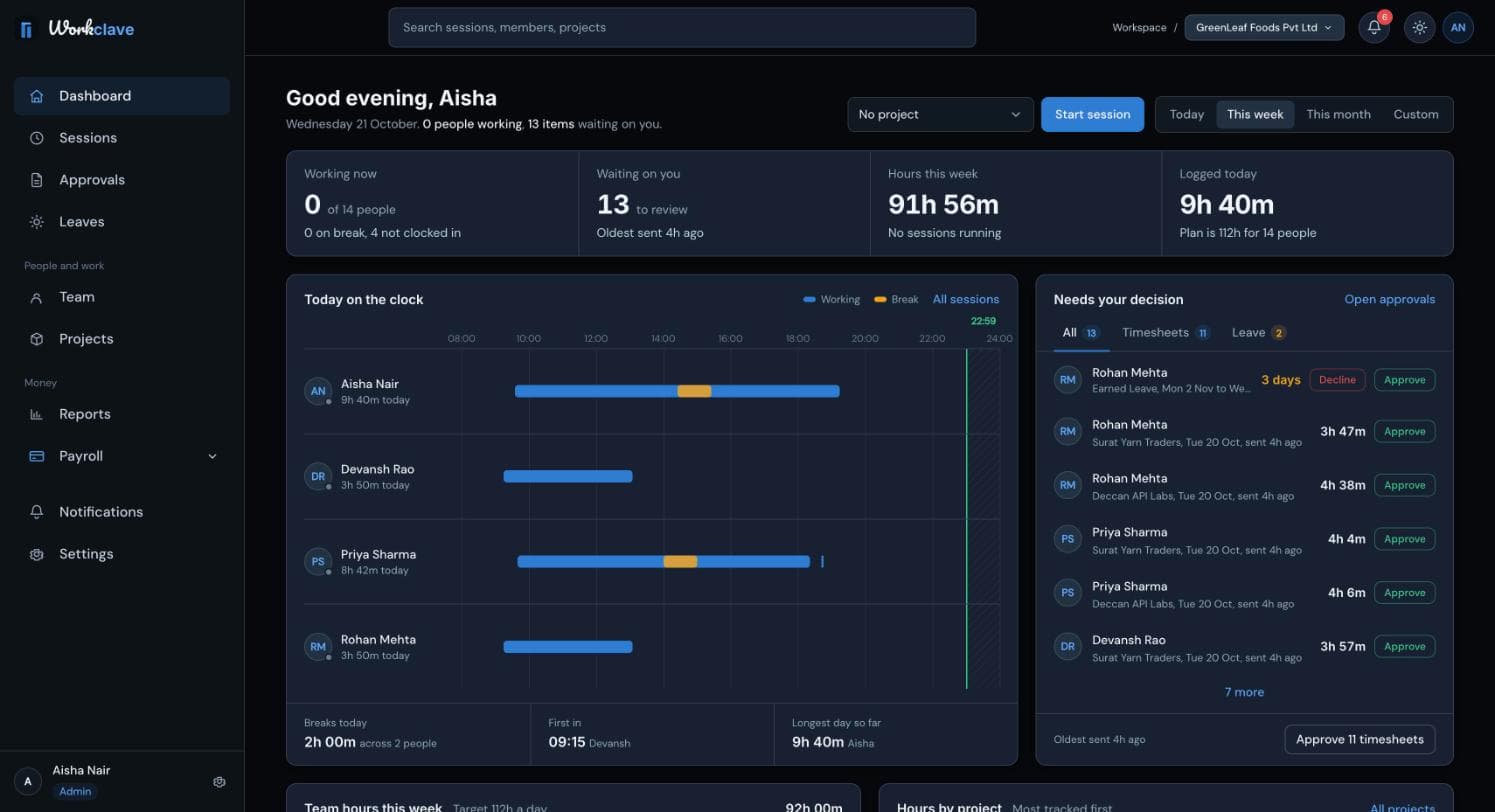
Task: Open Sessions via its clock icon
Action: pos(37,138)
